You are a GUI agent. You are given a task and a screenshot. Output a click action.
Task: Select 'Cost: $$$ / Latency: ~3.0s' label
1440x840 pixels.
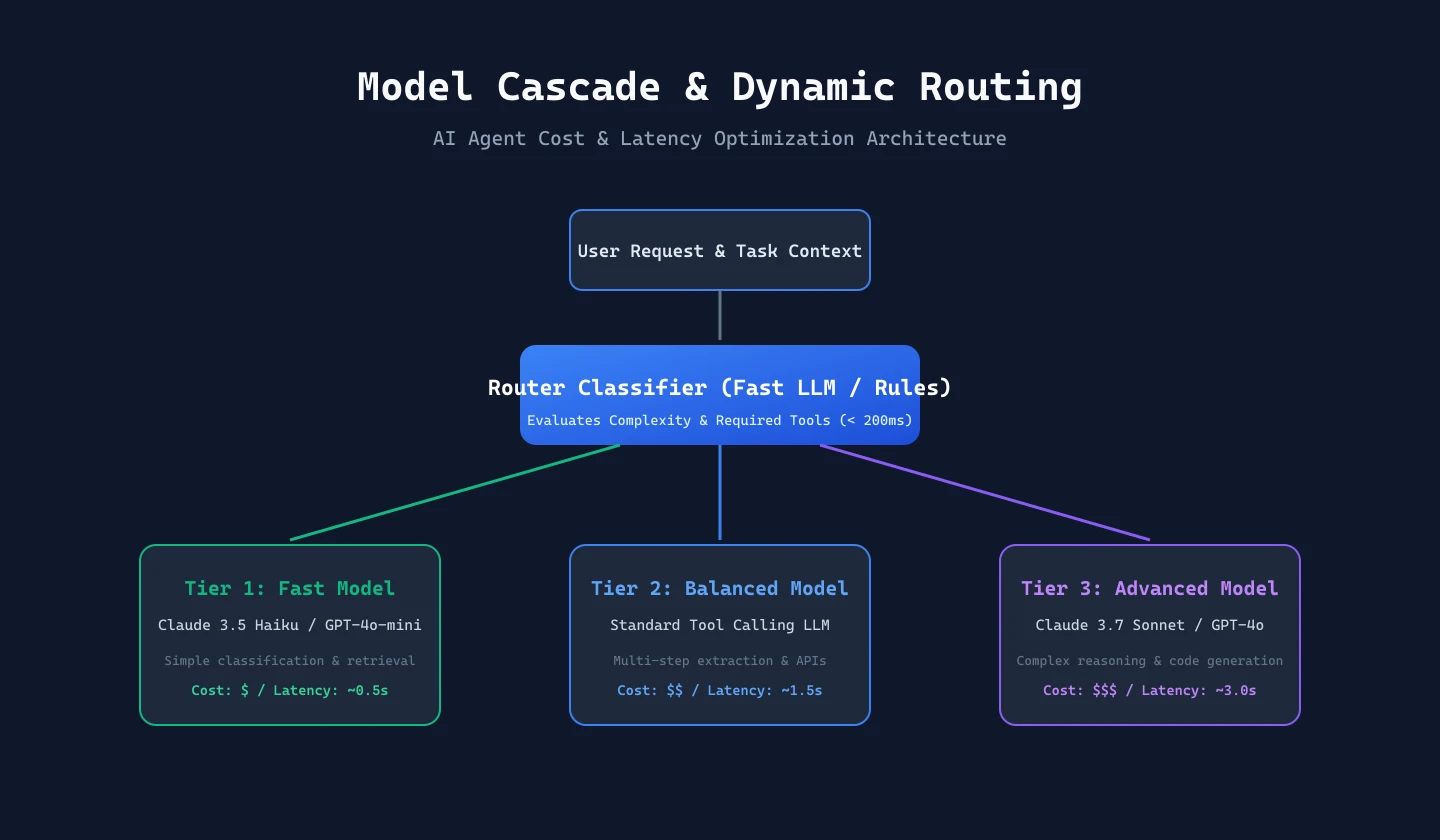tap(1150, 690)
